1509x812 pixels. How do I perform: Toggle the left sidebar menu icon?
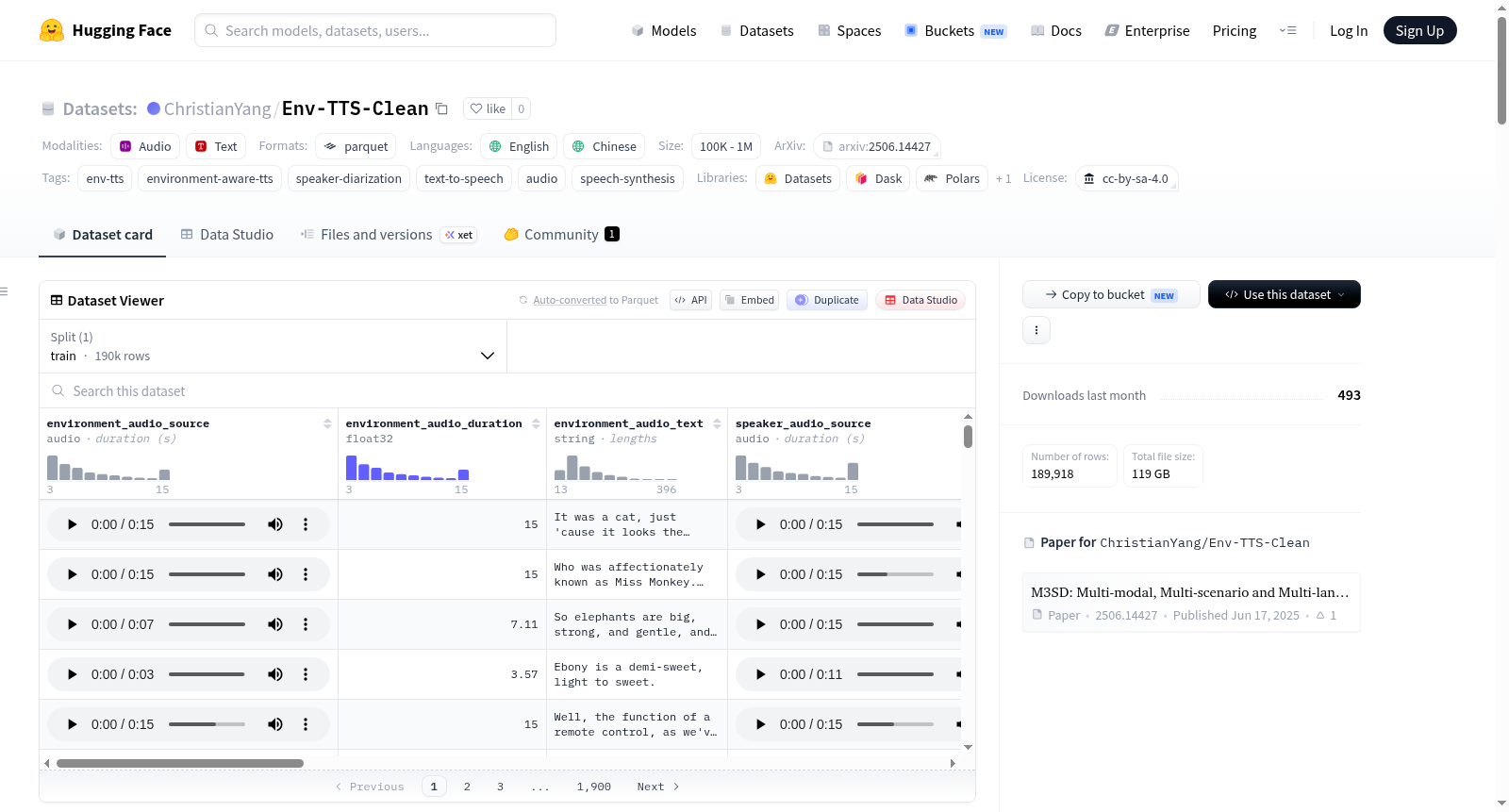[x=4, y=291]
